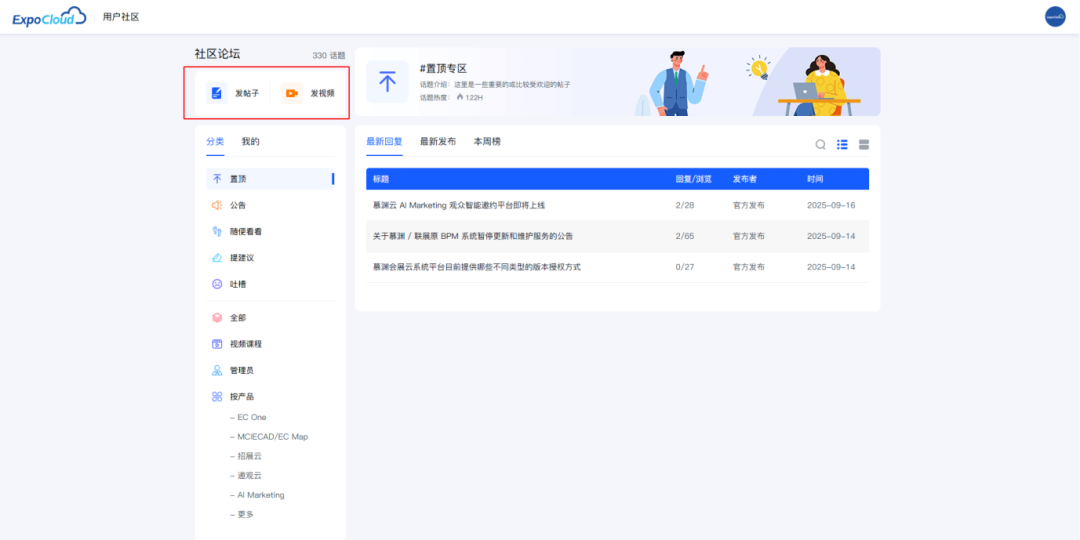Open the 随便看看 category
Image resolution: width=1080 pixels, height=540 pixels.
pos(245,231)
